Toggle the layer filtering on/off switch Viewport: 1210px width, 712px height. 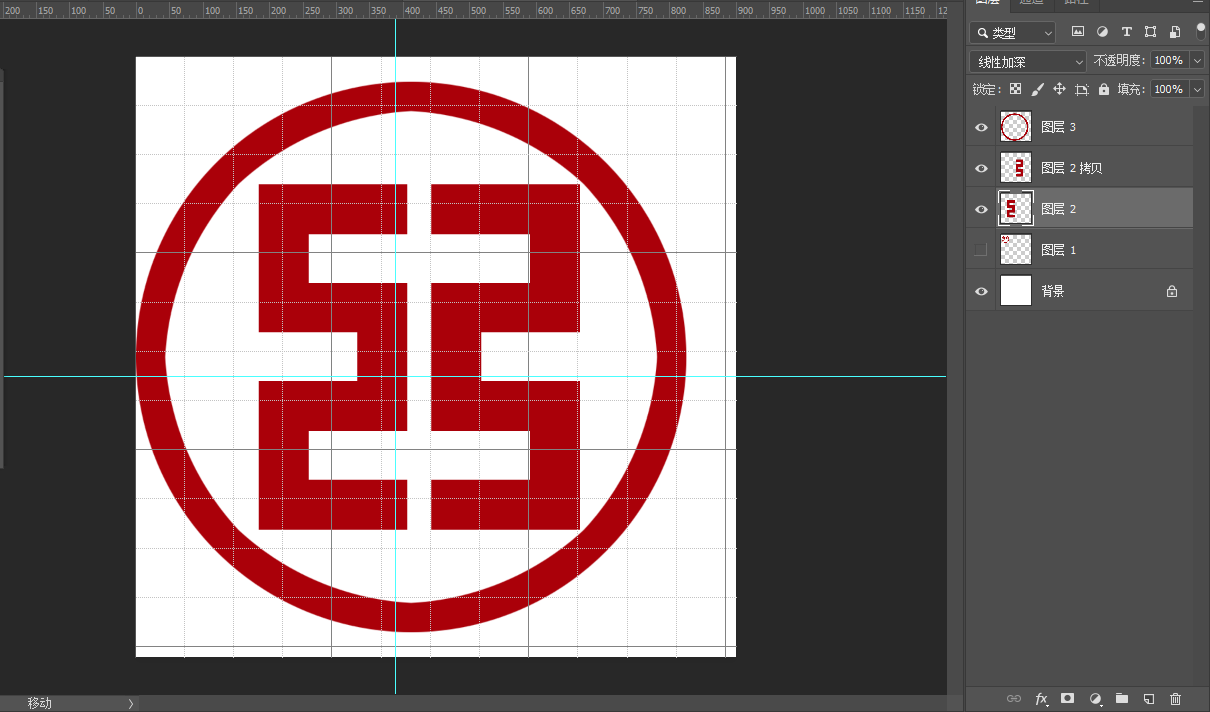tap(1201, 30)
